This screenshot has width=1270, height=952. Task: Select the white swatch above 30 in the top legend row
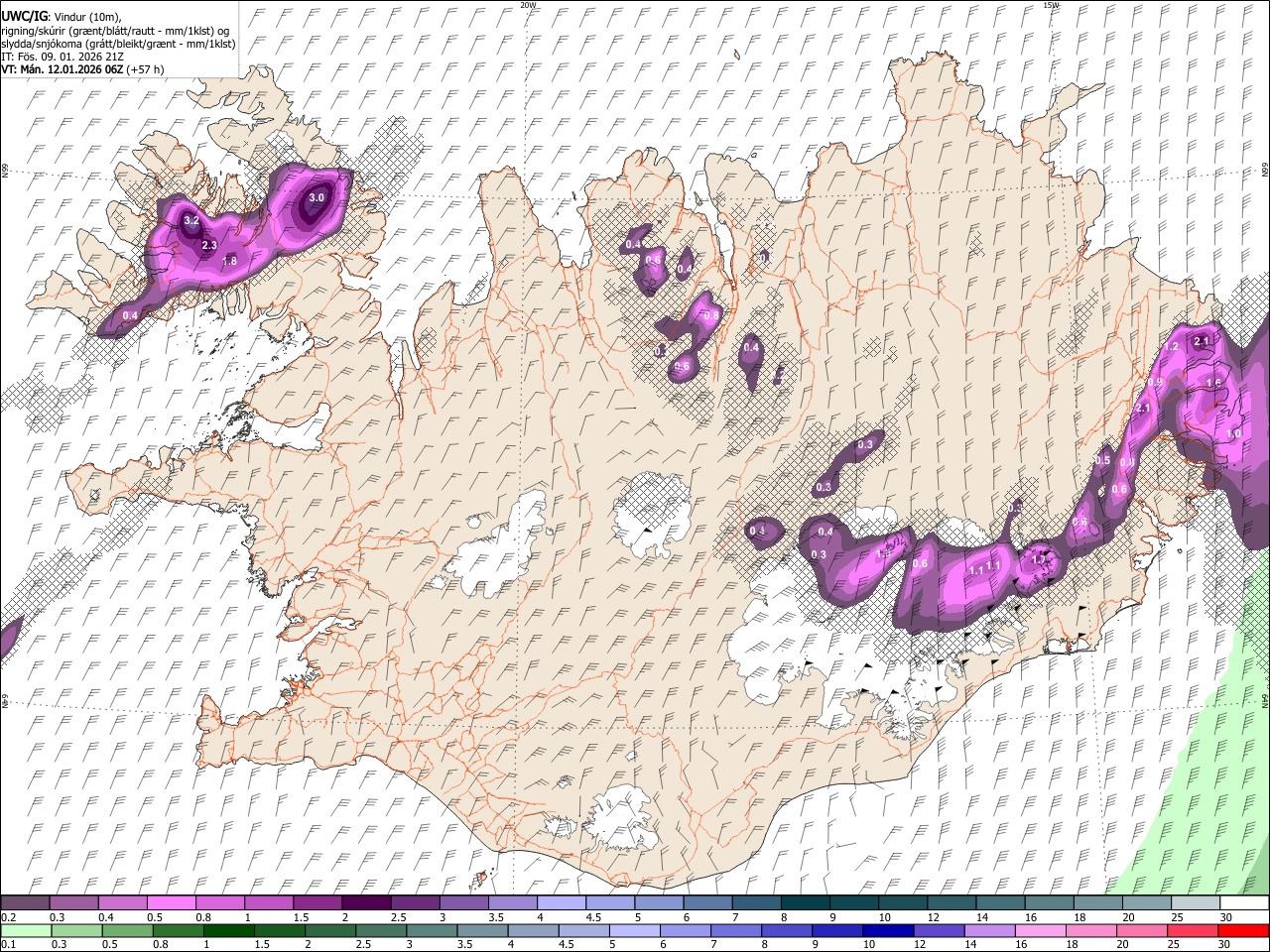coord(1244,903)
